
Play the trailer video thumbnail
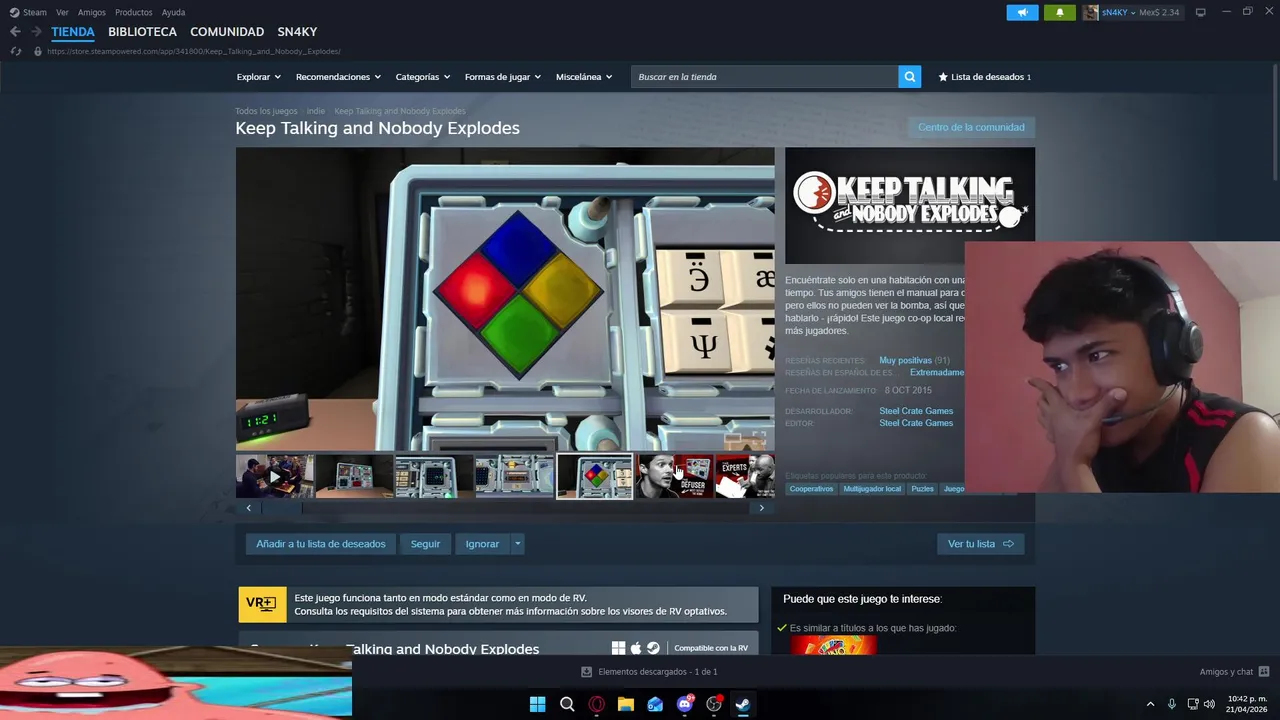coord(275,477)
